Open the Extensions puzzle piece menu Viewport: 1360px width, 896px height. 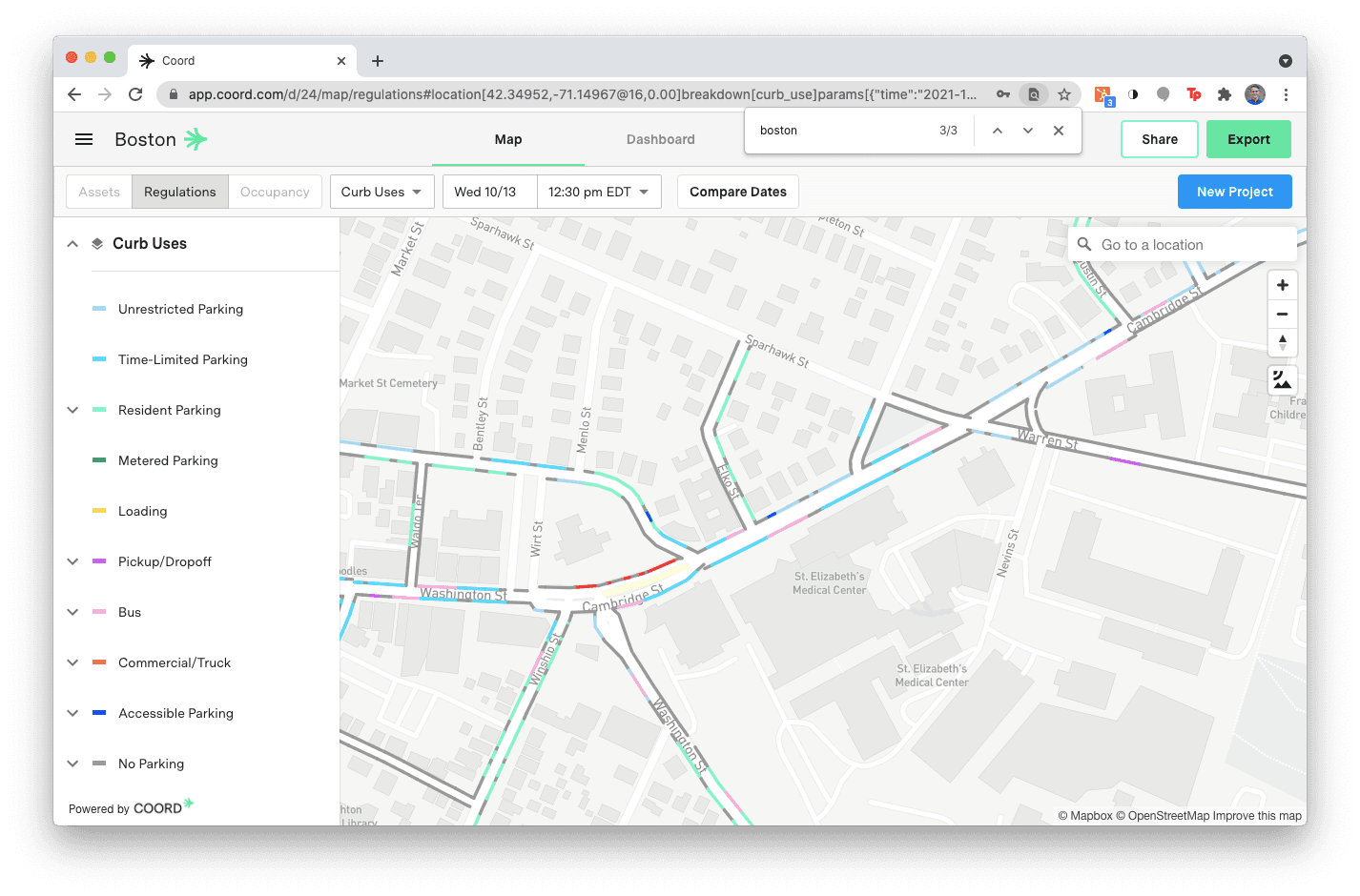[1225, 94]
